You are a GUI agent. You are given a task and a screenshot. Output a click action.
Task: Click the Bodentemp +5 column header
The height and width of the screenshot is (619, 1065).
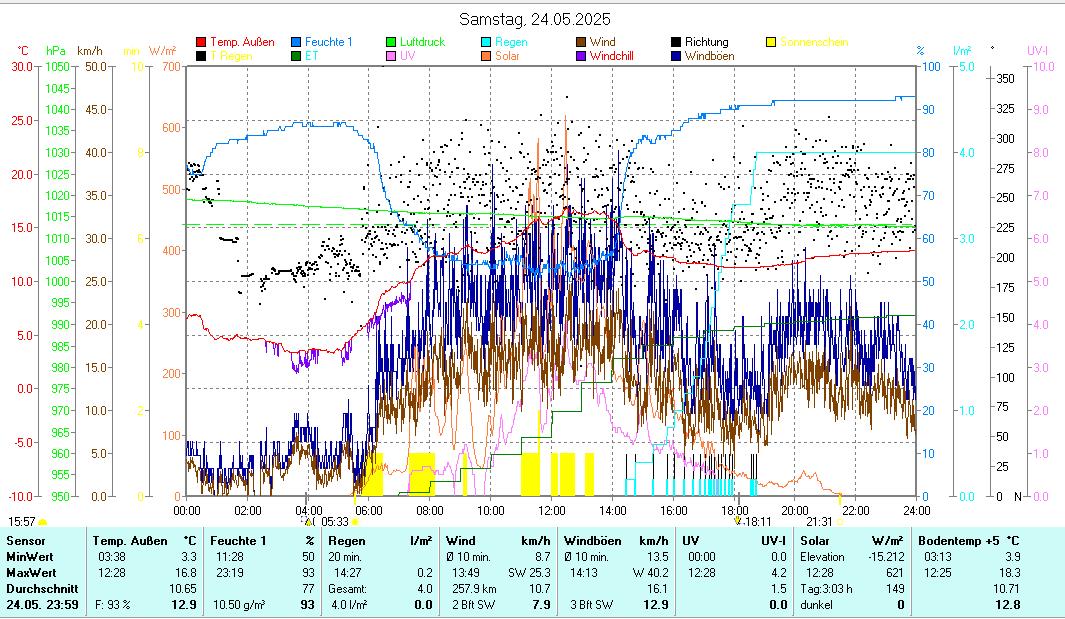coord(956,540)
